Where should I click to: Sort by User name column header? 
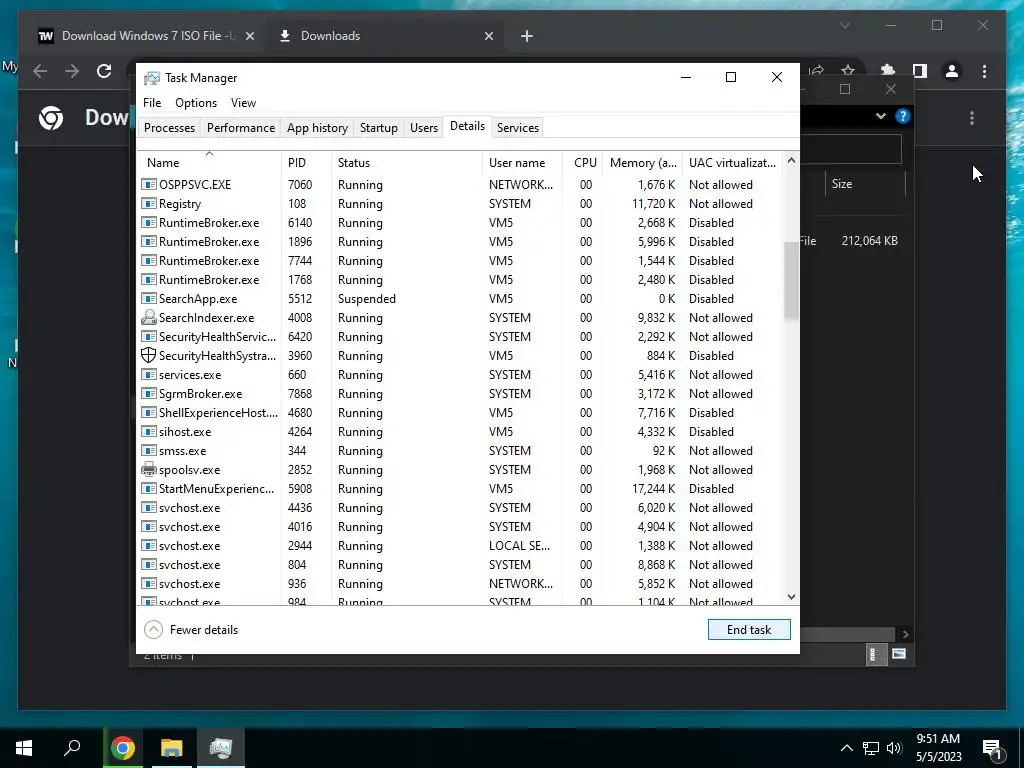coord(522,163)
